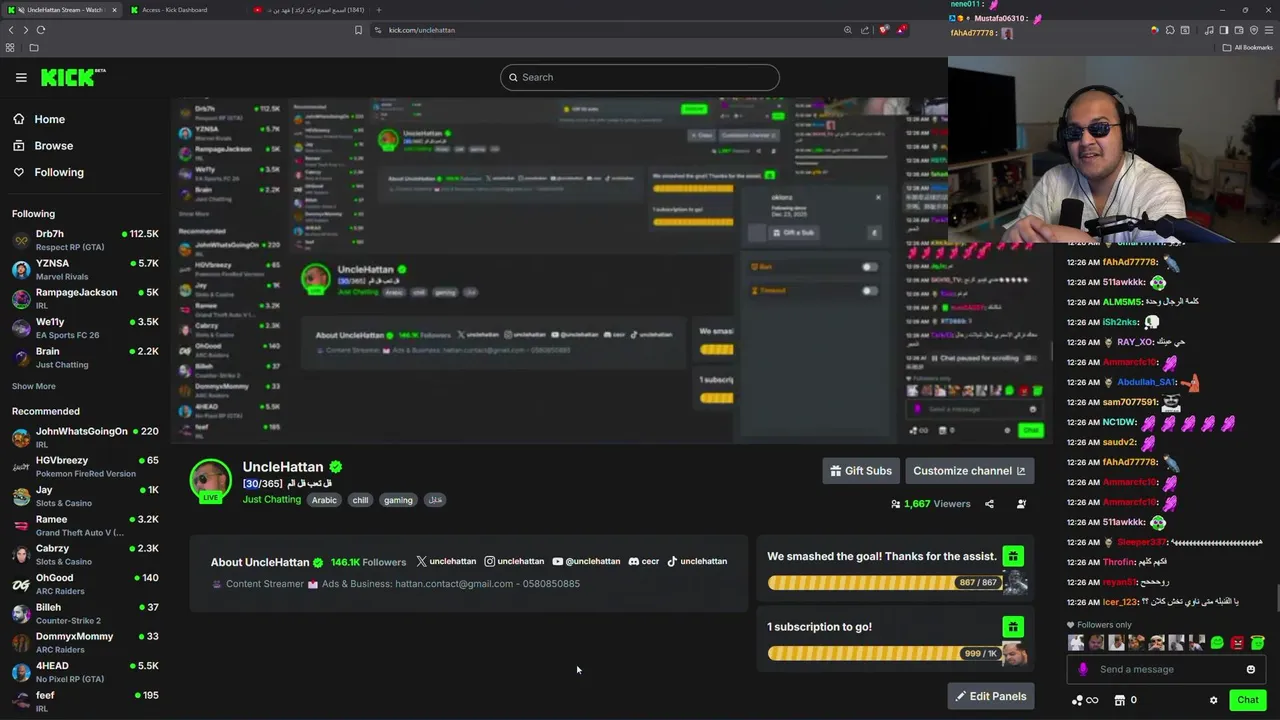Open We11y EA Sports FC channel
1280x720 pixels.
[85, 328]
